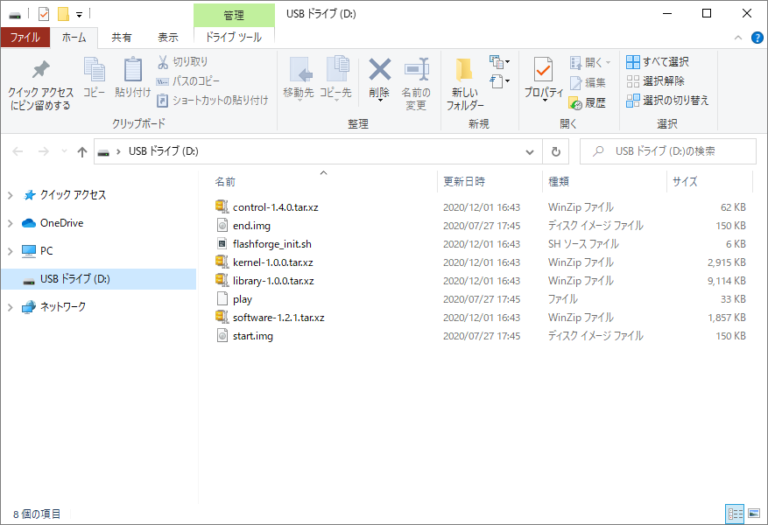Collapse the ribbon with chevron
The height and width of the screenshot is (525, 768).
tap(738, 38)
